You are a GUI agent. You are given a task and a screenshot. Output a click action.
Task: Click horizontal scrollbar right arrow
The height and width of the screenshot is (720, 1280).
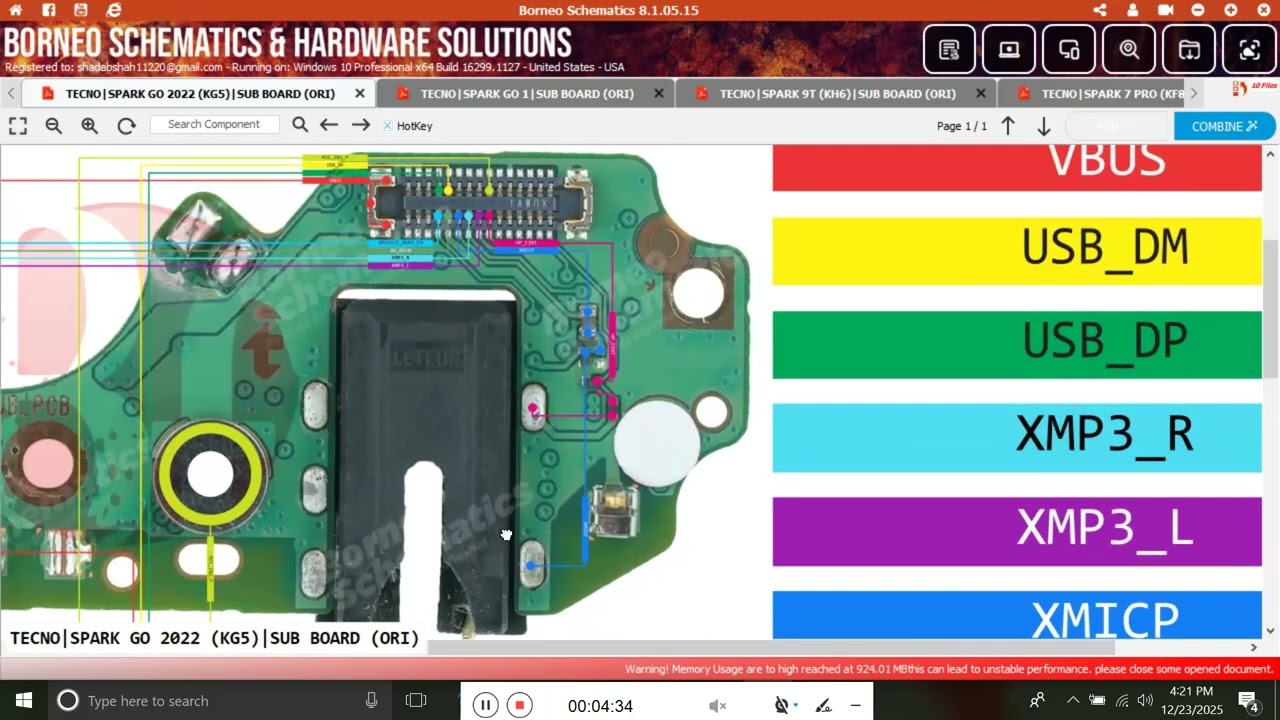[1255, 648]
